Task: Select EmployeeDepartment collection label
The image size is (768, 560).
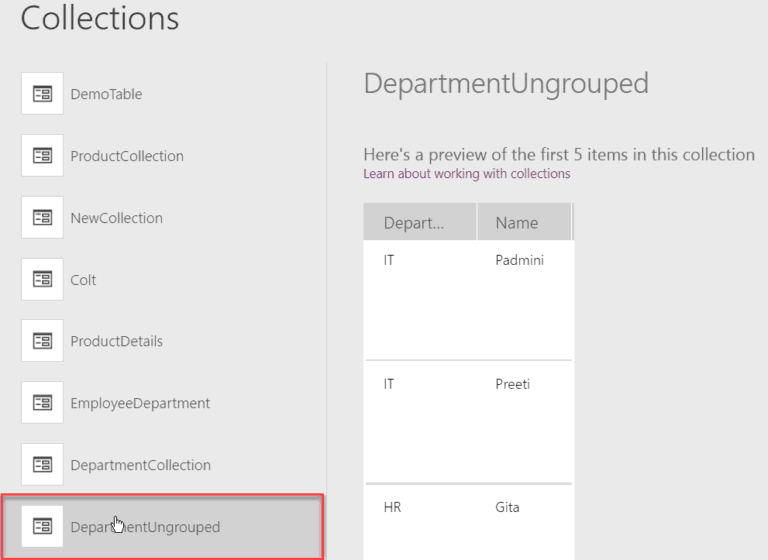Action: [140, 403]
